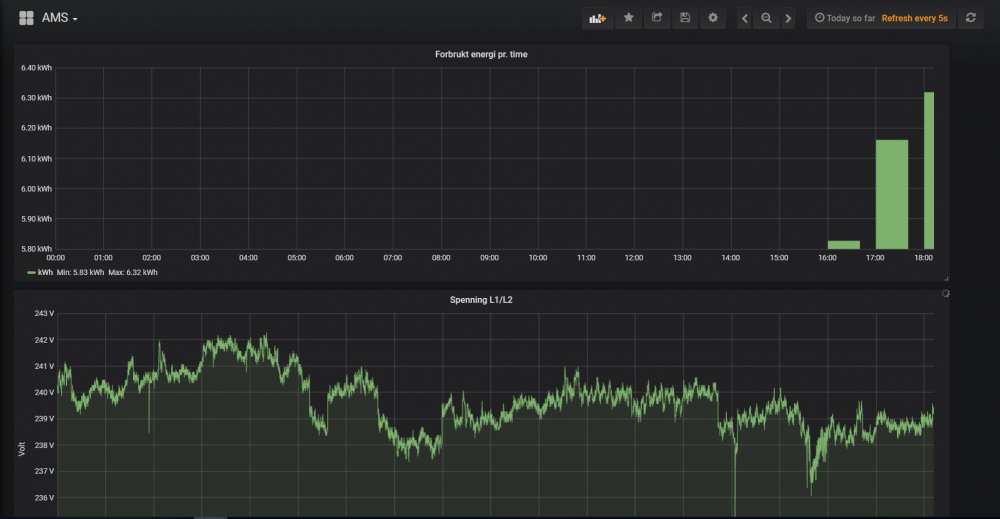Image resolution: width=1000 pixels, height=519 pixels.
Task: Toggle the kWh series in legend
Action: [x=45, y=272]
